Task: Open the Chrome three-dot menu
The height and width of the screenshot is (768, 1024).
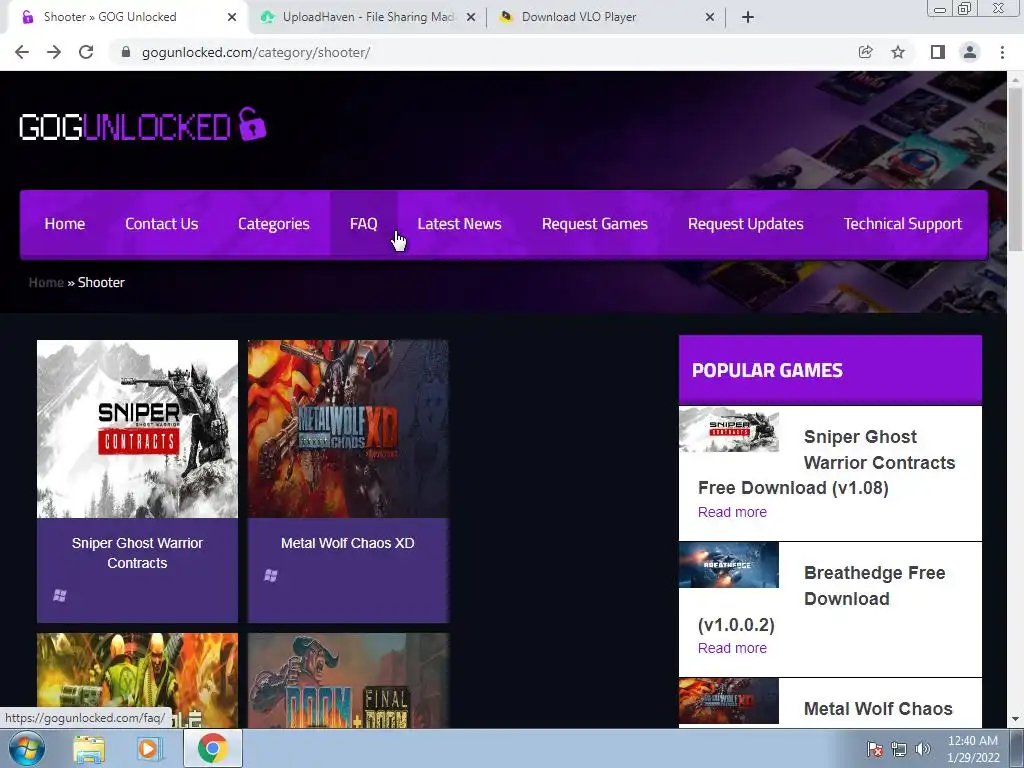Action: tap(1002, 52)
